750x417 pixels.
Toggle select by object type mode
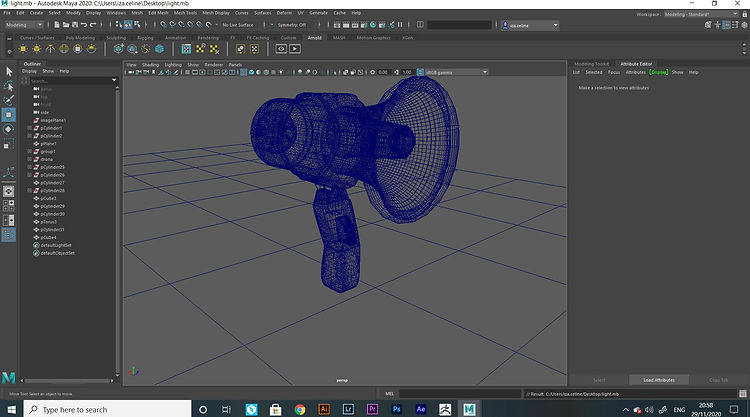pyautogui.click(x=128, y=24)
